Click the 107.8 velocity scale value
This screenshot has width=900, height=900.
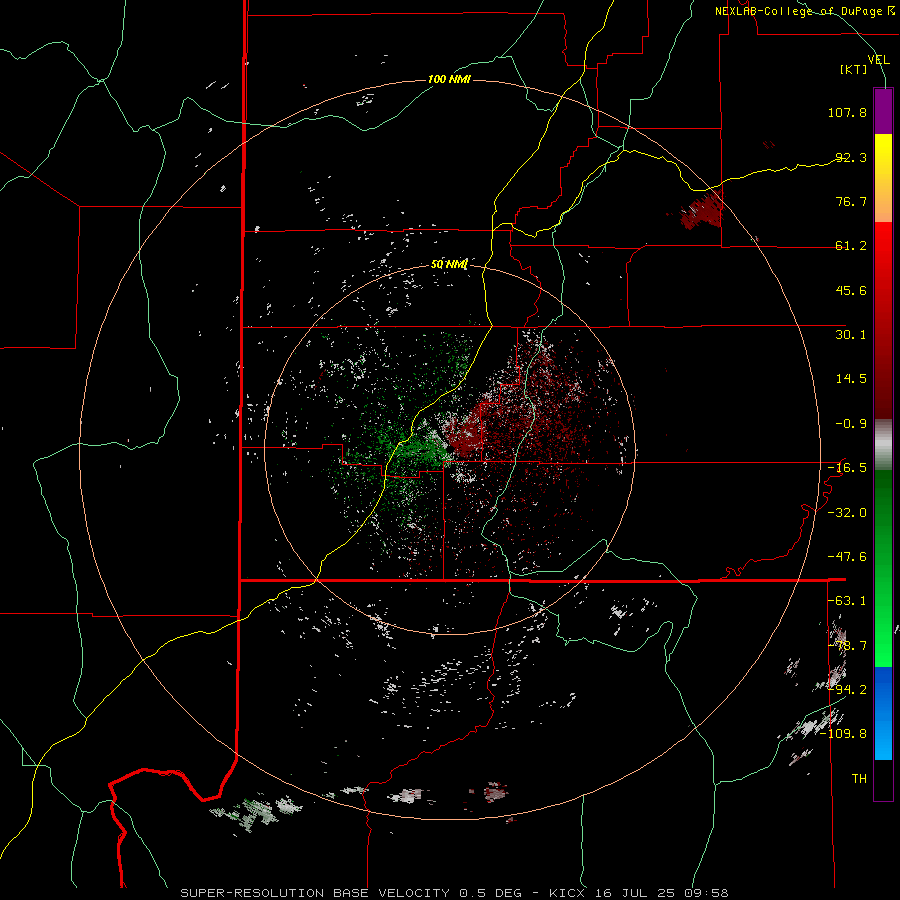point(847,112)
